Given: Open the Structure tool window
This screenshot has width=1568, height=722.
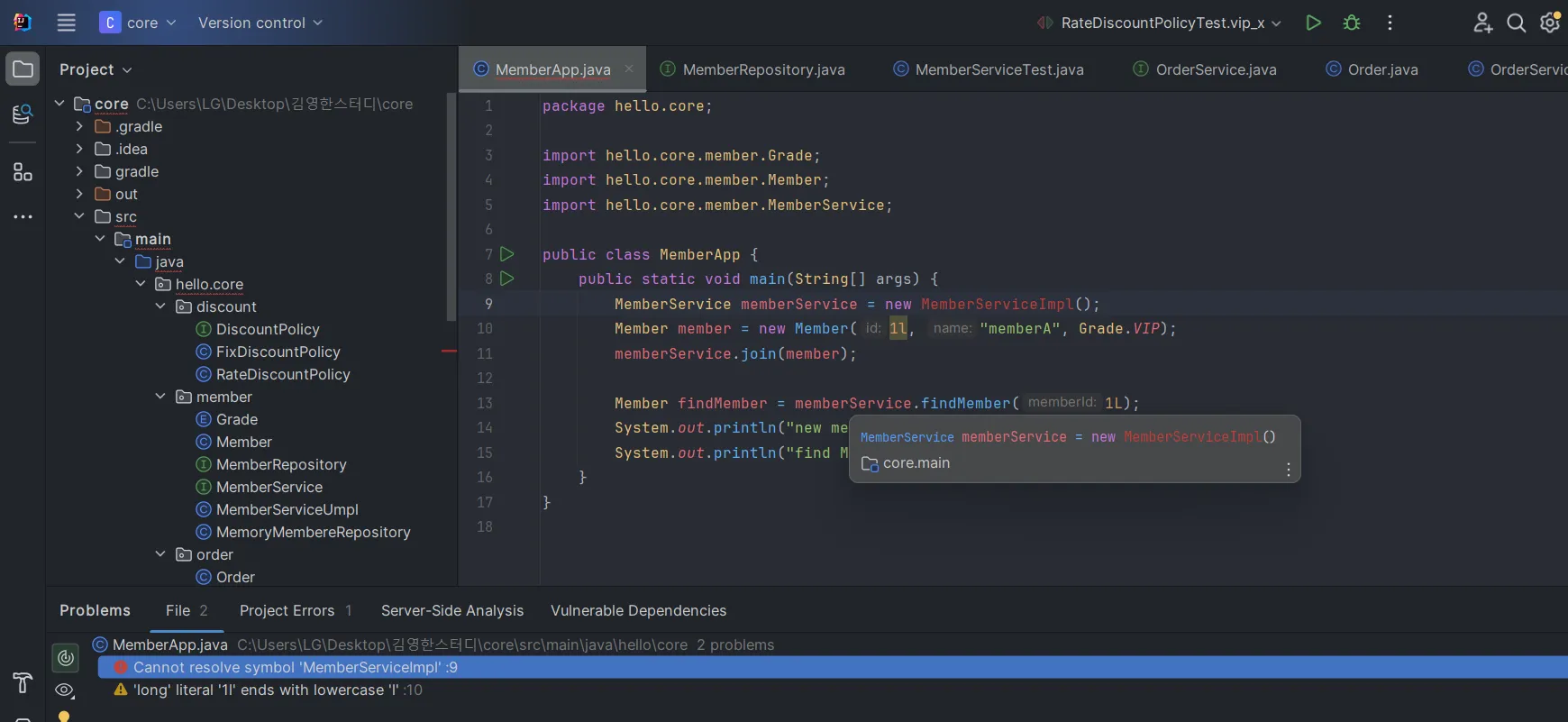Looking at the screenshot, I should [23, 172].
